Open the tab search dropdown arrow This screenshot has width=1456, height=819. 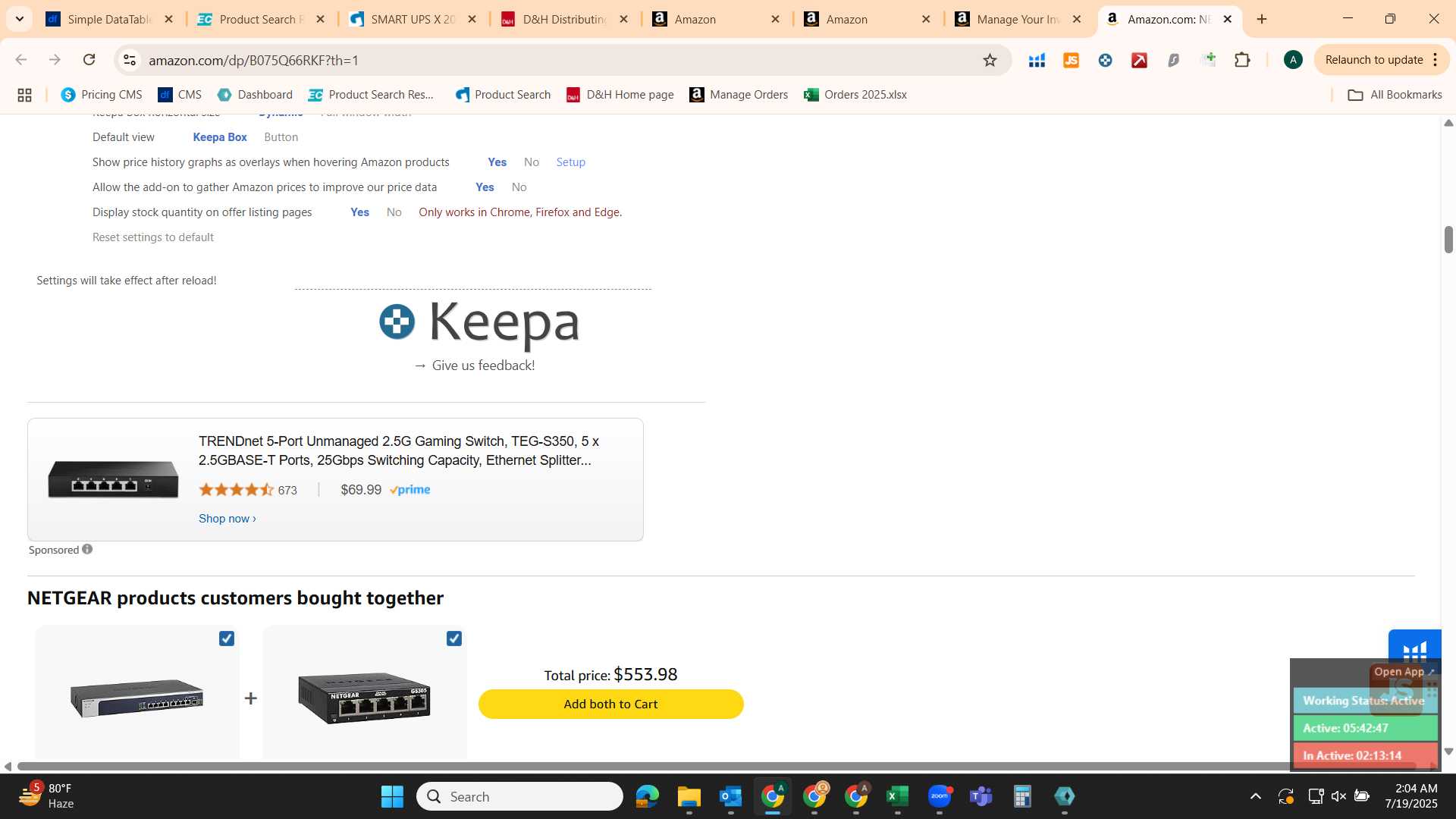tap(19, 19)
